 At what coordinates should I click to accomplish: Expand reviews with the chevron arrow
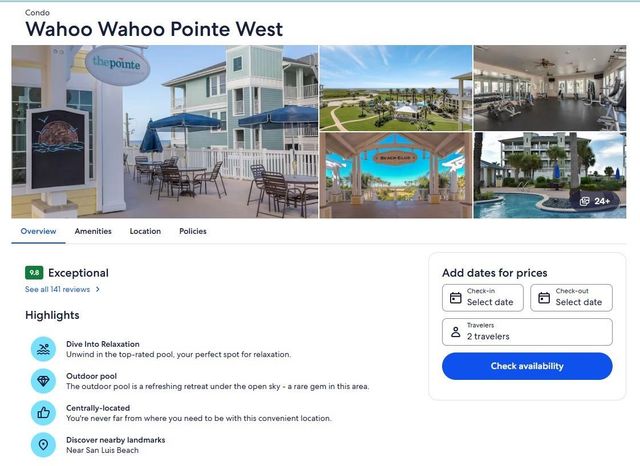pos(98,289)
